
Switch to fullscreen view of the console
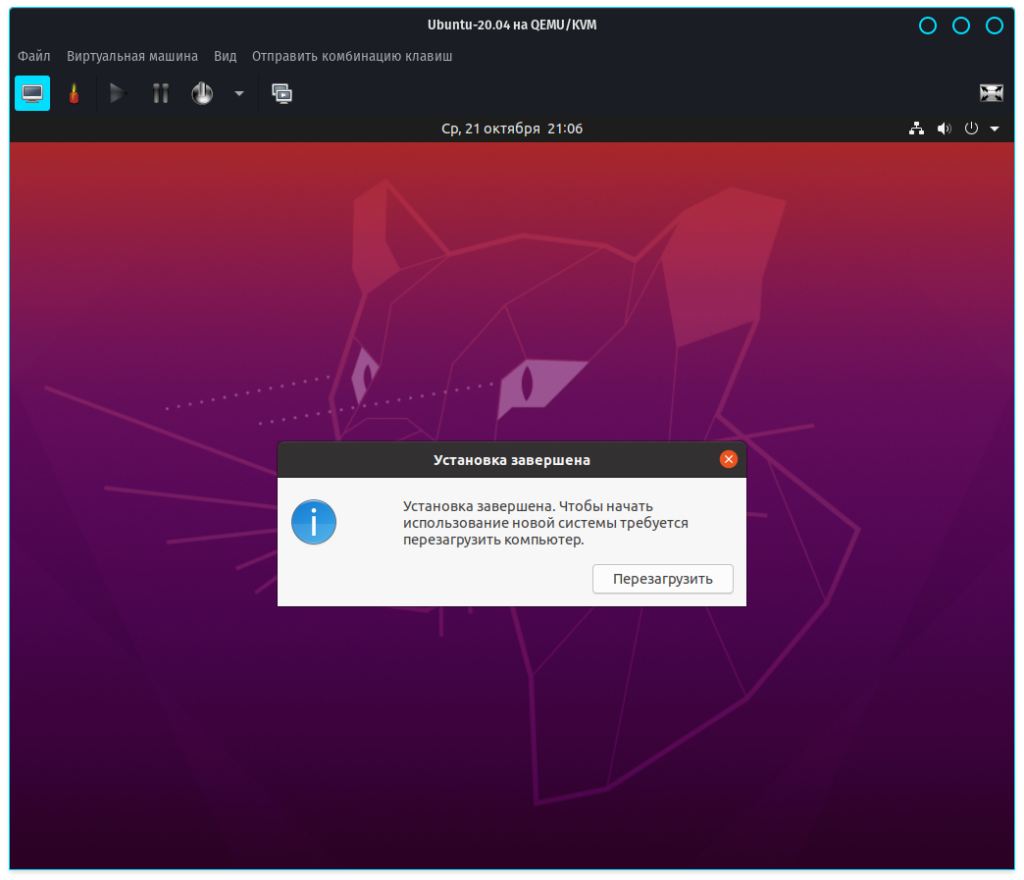coord(990,93)
